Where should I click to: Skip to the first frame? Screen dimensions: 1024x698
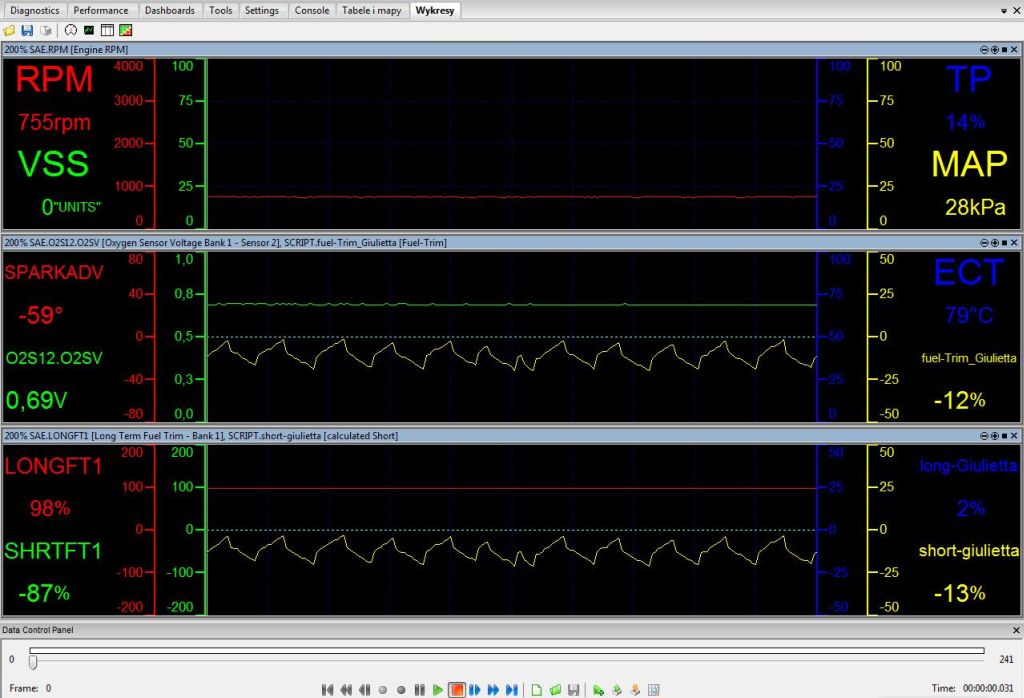[x=327, y=690]
